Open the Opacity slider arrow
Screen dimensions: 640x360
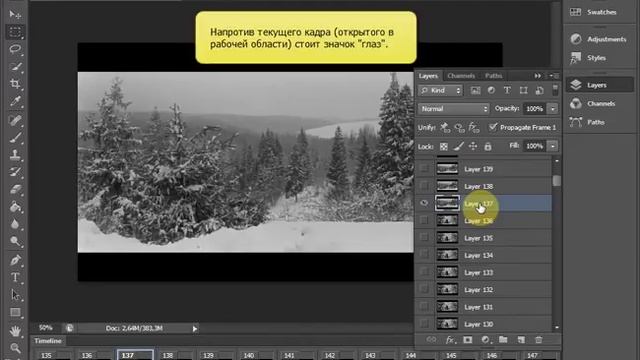coord(553,109)
